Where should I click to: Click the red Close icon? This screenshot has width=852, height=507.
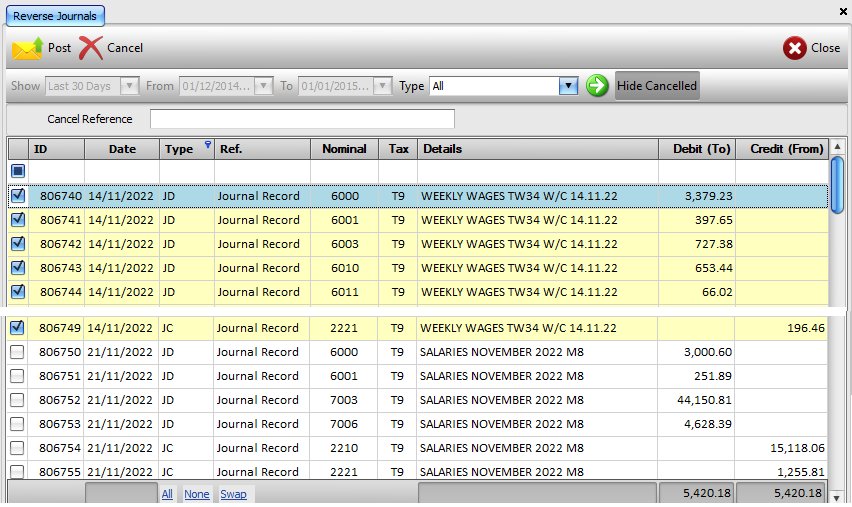(795, 48)
